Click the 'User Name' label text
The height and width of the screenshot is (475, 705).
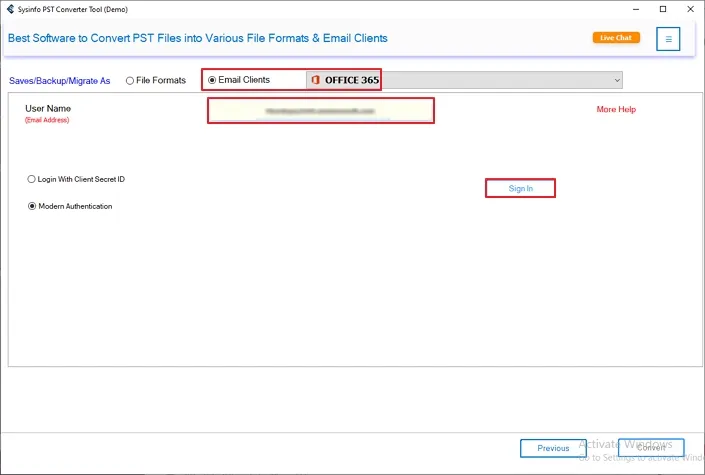pos(48,108)
